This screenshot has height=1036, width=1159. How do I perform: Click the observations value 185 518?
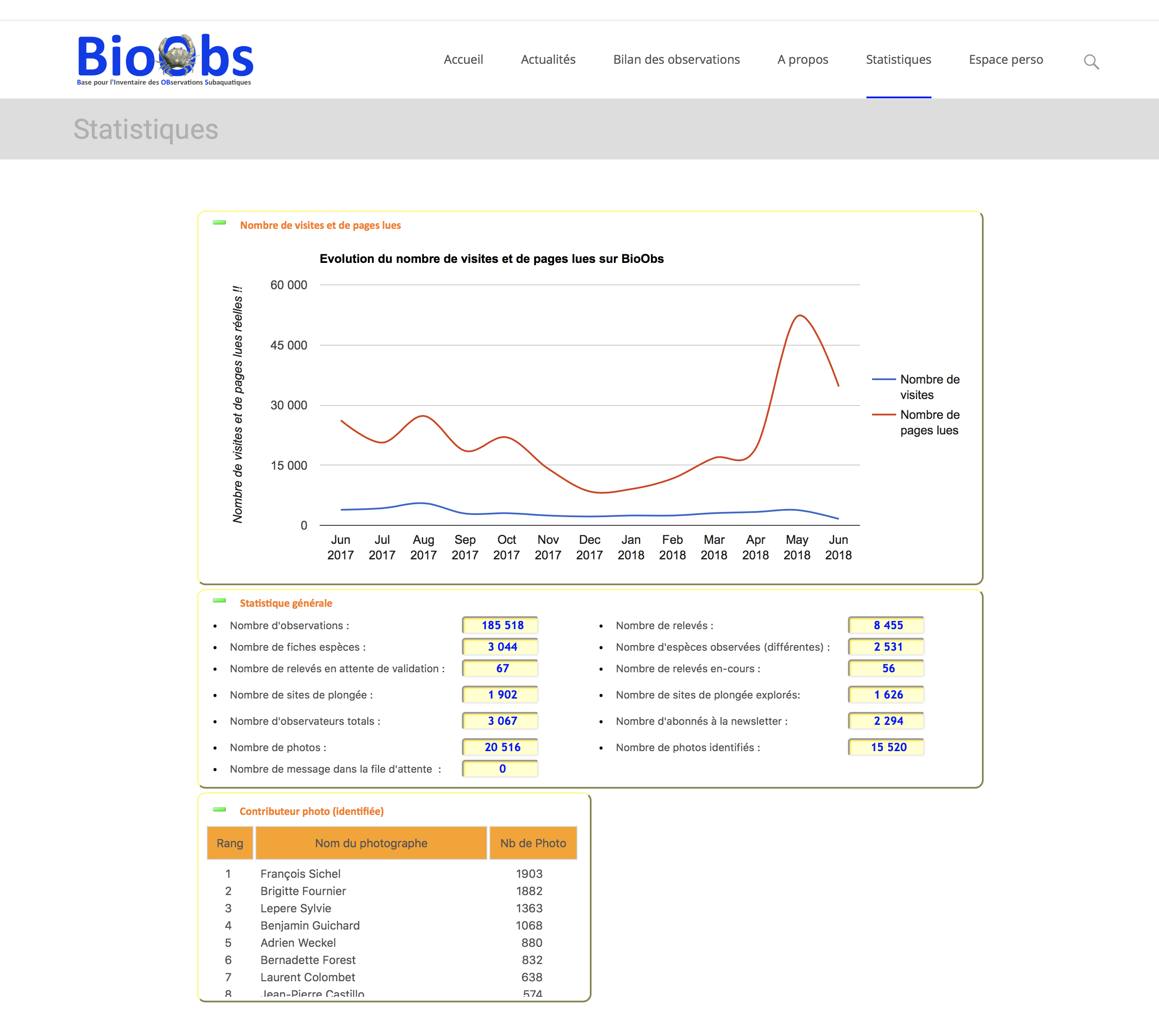pyautogui.click(x=501, y=625)
